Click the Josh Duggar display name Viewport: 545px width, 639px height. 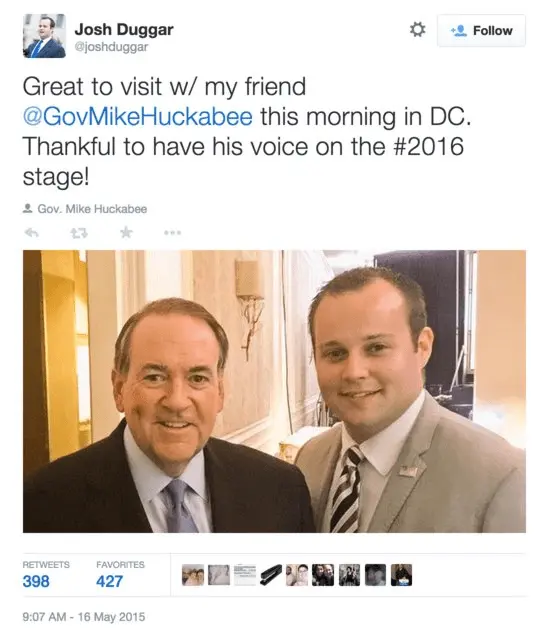click(x=124, y=29)
